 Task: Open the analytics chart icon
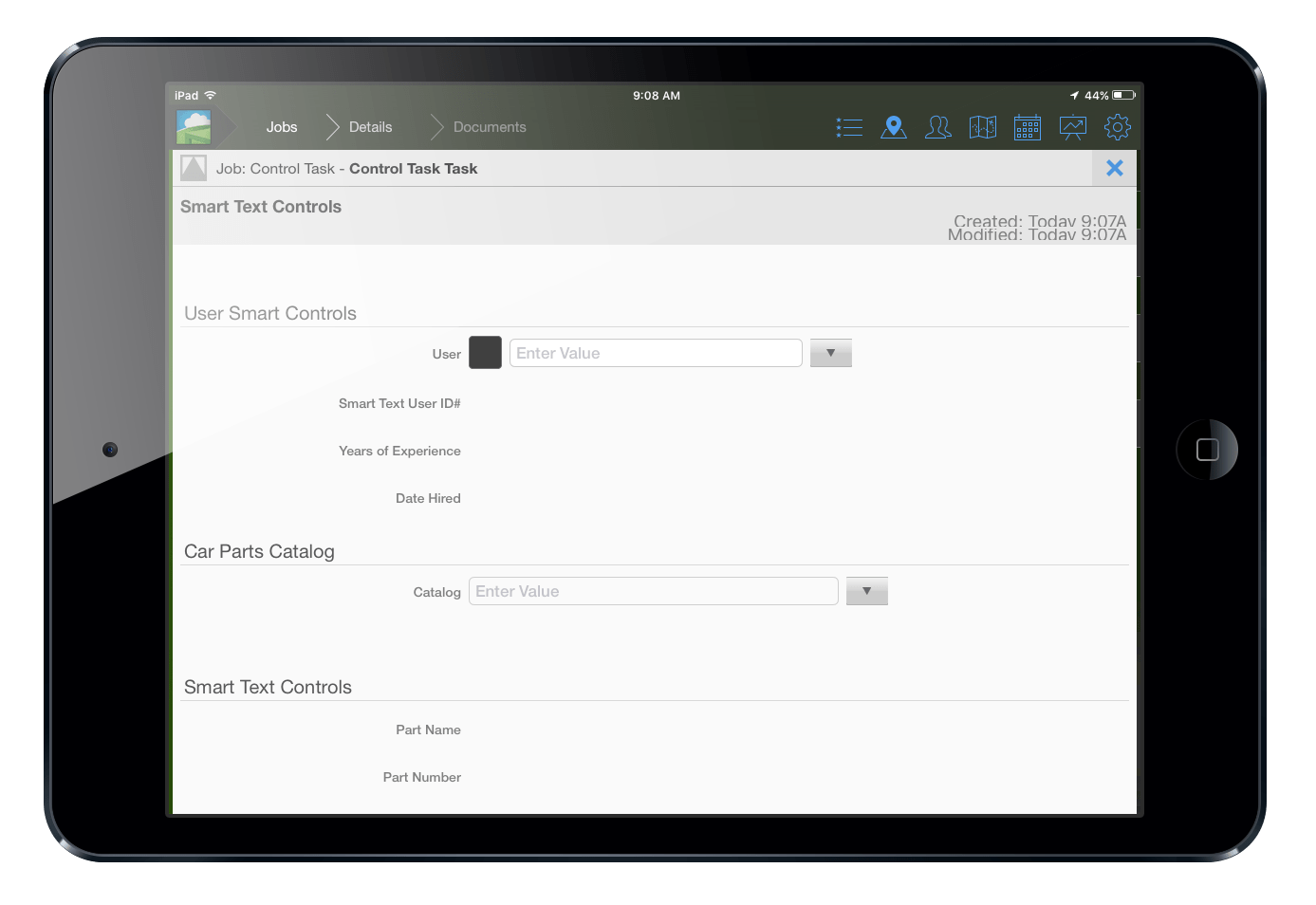tap(1071, 126)
